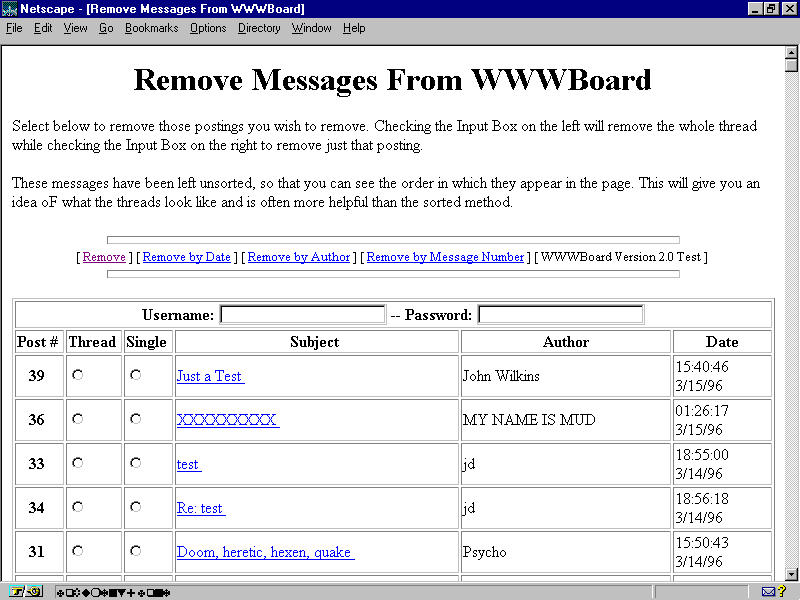Screen dimensions: 800x600
Task: Open Remove by Message Number link
Action: (445, 257)
